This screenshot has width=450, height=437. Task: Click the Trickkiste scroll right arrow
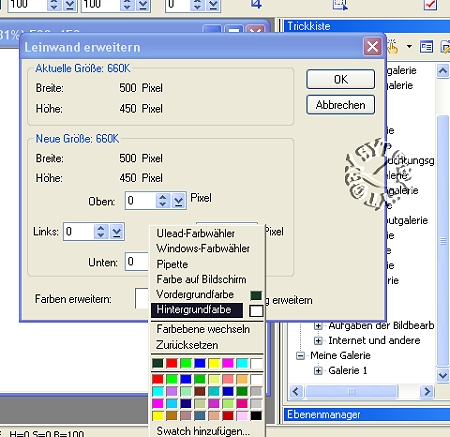pyautogui.click(x=427, y=391)
